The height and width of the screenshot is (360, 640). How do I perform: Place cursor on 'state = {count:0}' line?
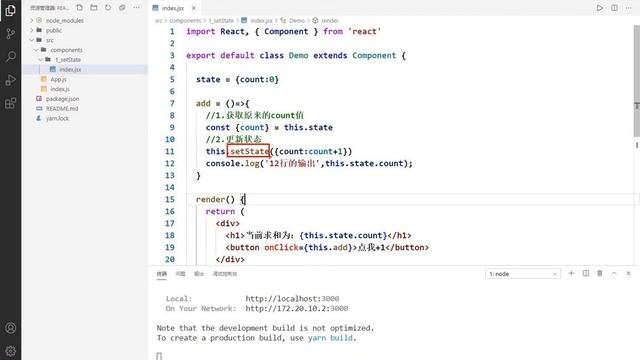pos(237,80)
